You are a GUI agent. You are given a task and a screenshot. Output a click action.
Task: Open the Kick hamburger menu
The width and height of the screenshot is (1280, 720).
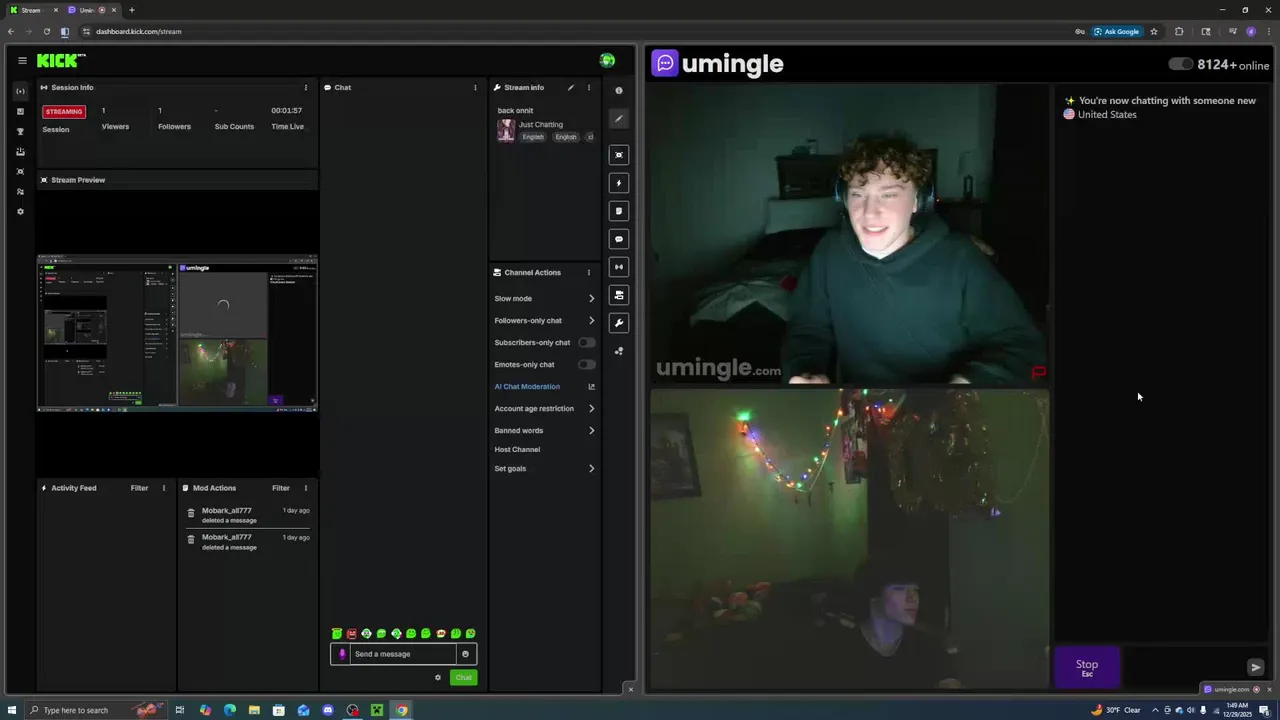[x=22, y=61]
